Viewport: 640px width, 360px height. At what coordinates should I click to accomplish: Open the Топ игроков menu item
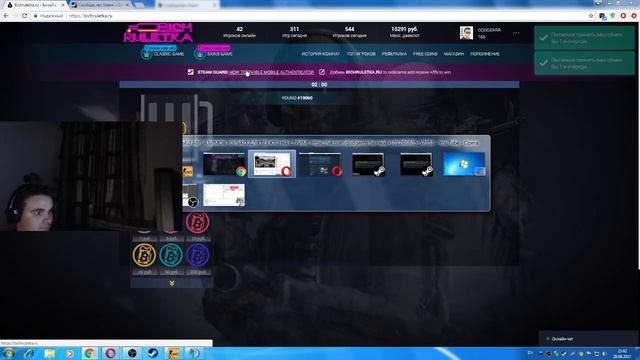pos(361,54)
